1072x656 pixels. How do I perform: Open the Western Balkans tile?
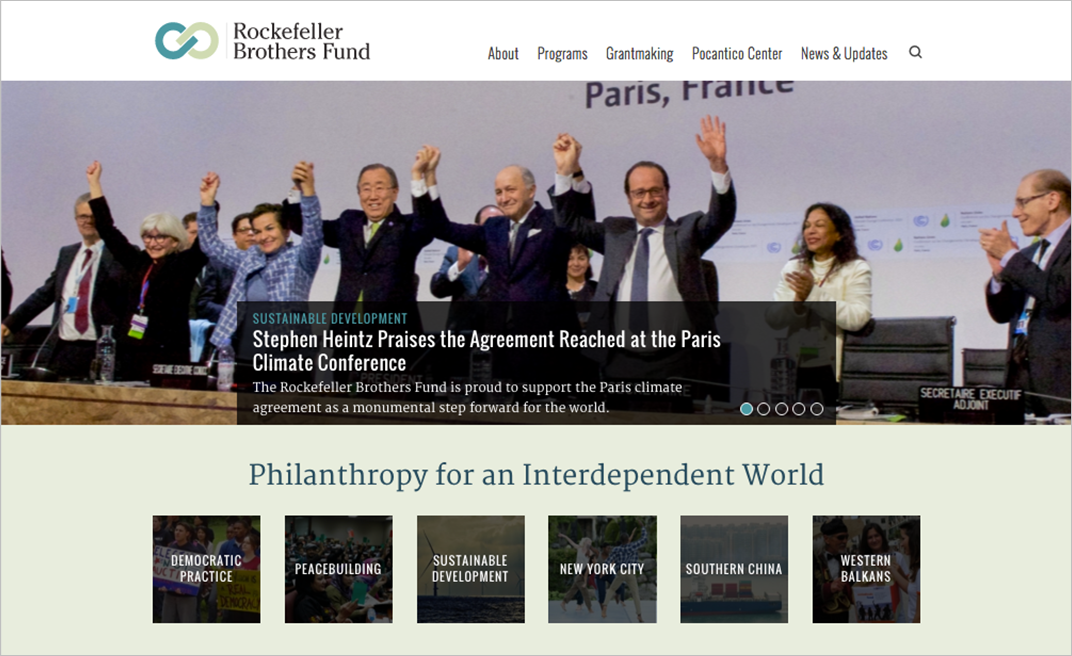point(866,569)
